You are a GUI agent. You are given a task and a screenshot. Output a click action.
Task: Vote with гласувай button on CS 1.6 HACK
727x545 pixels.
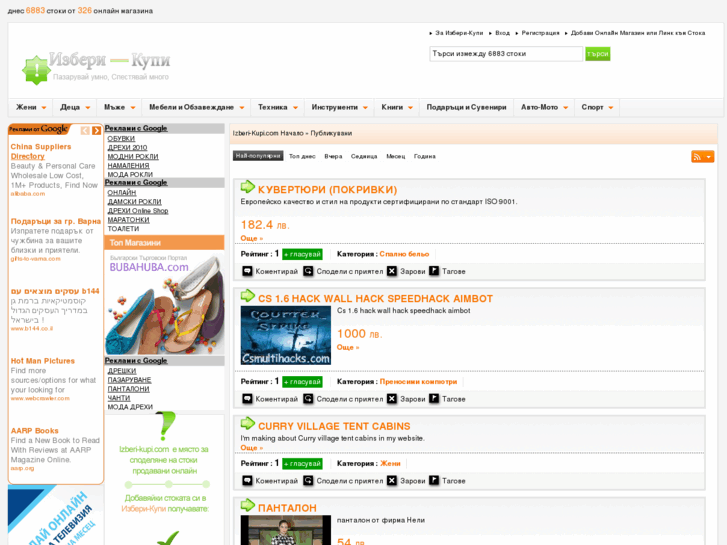302,382
